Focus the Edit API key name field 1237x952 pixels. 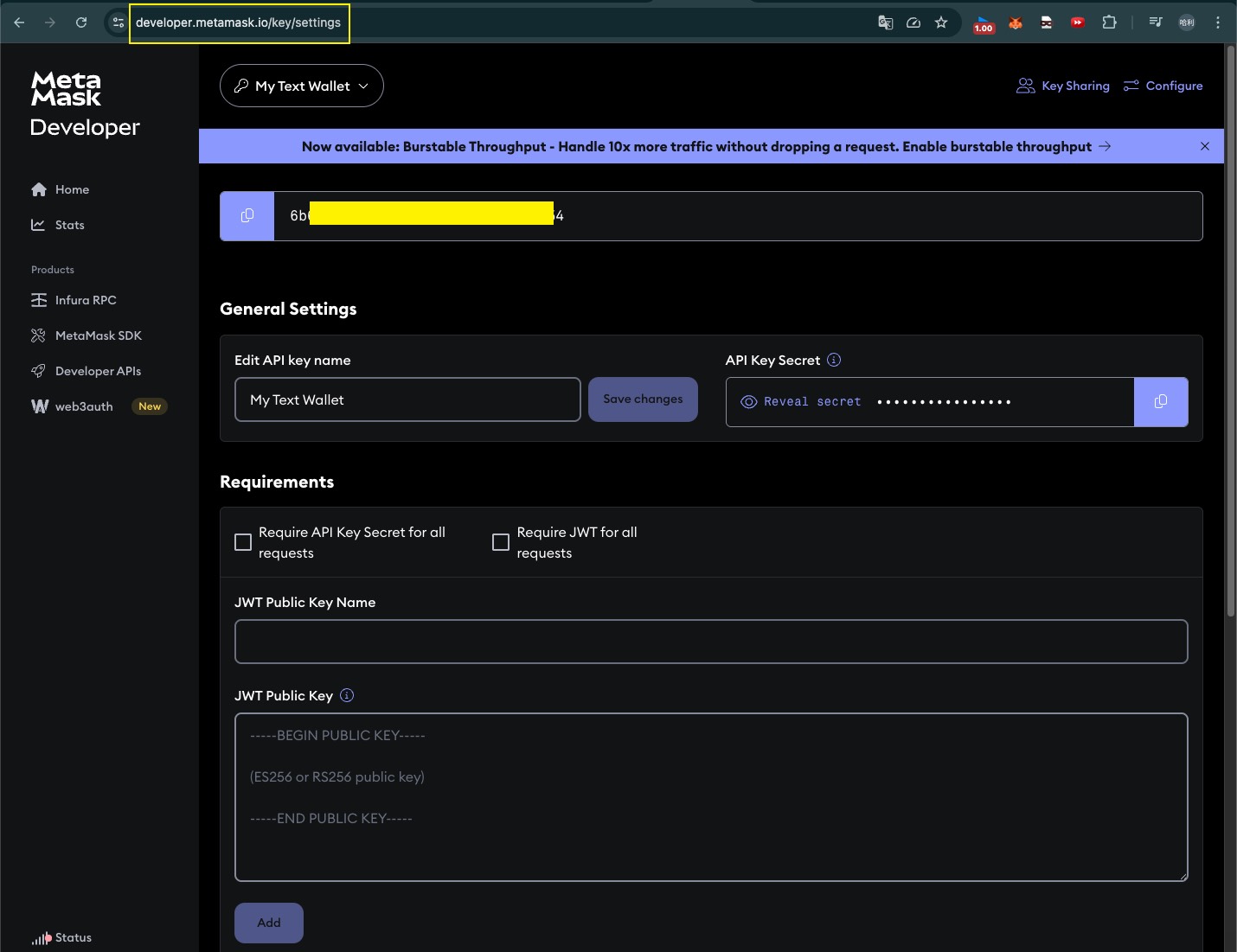pos(407,399)
